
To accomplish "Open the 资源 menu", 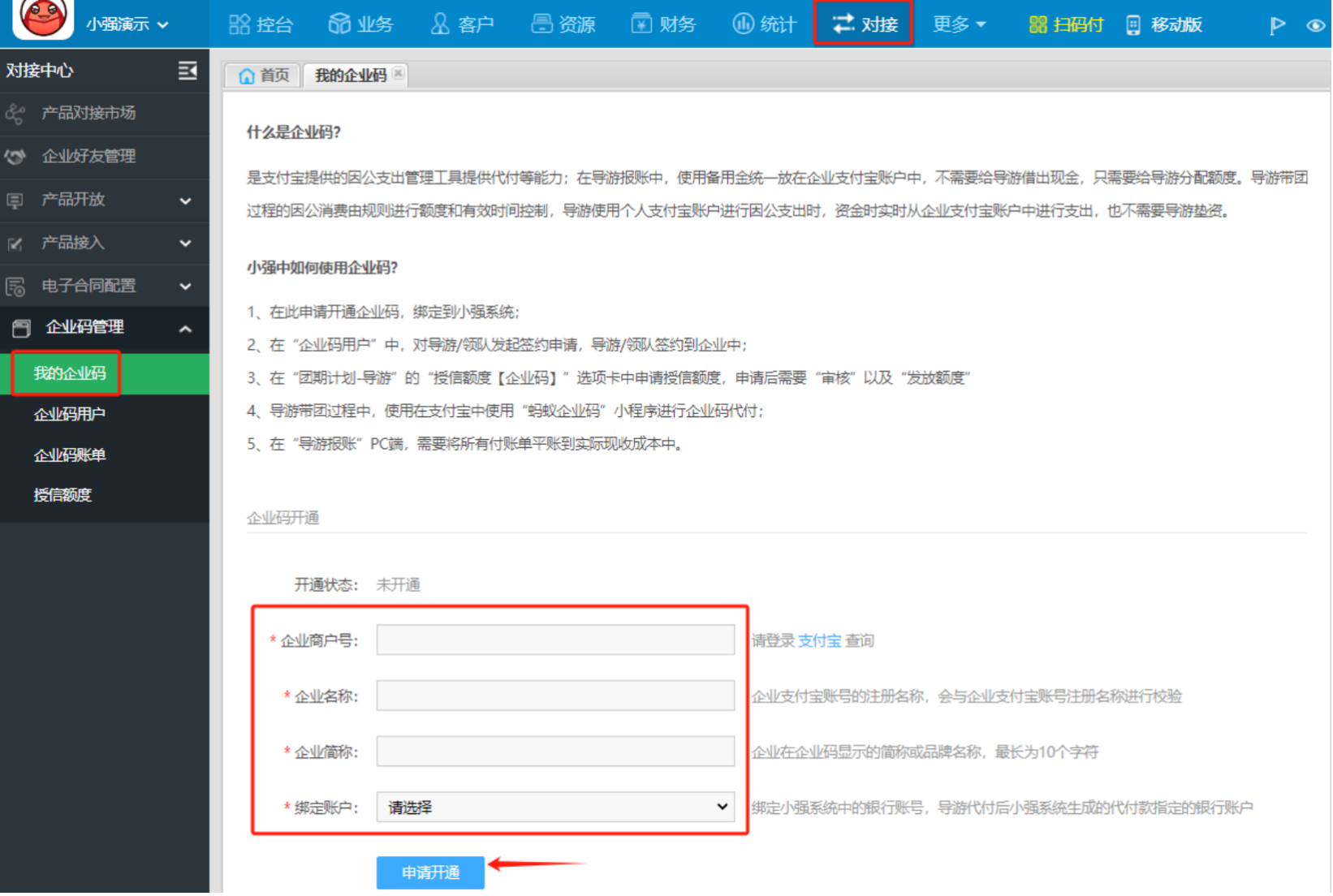I will click(x=563, y=24).
